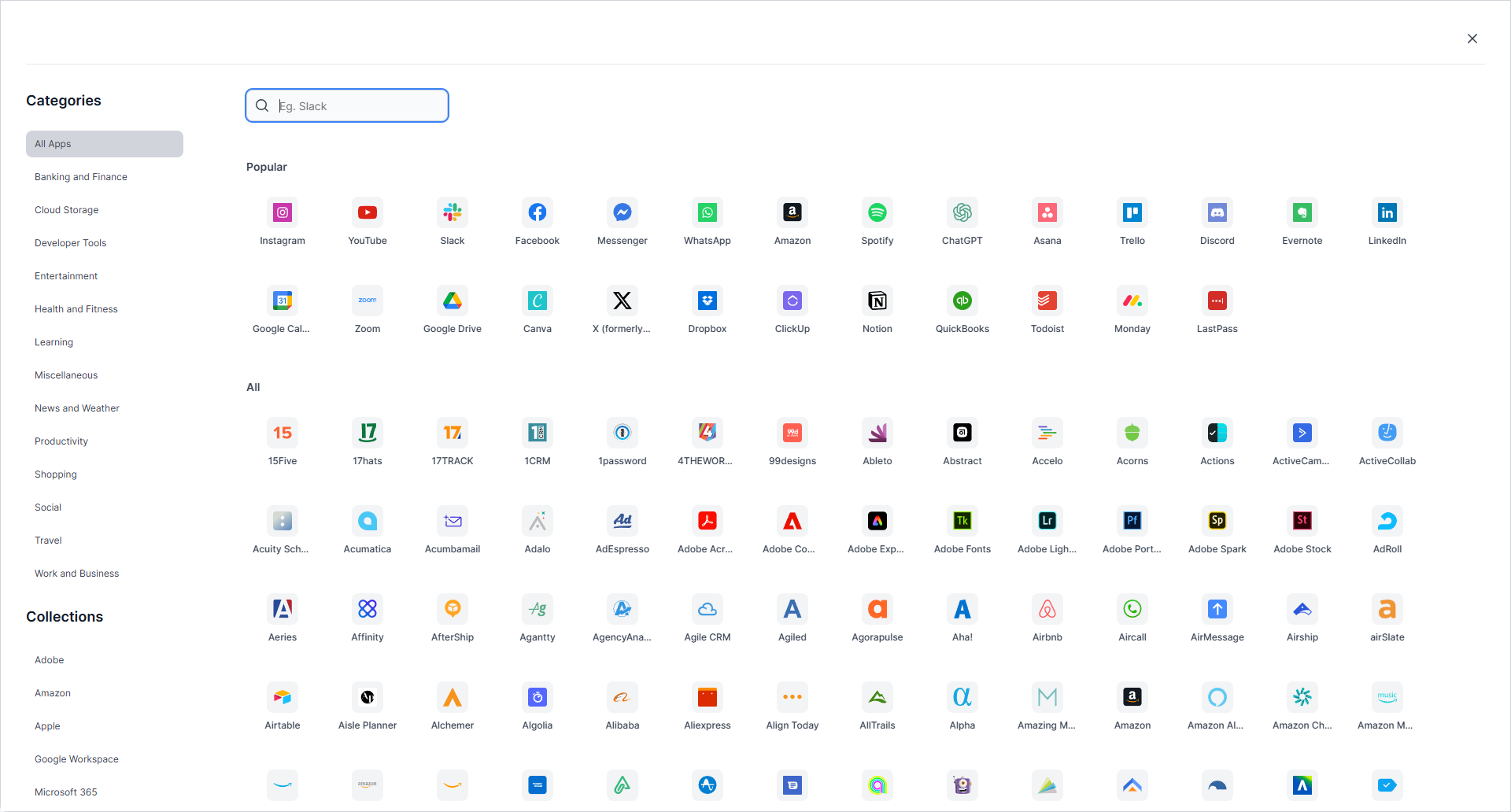The height and width of the screenshot is (812, 1511).
Task: Open the Adobe collection
Action: point(105,660)
